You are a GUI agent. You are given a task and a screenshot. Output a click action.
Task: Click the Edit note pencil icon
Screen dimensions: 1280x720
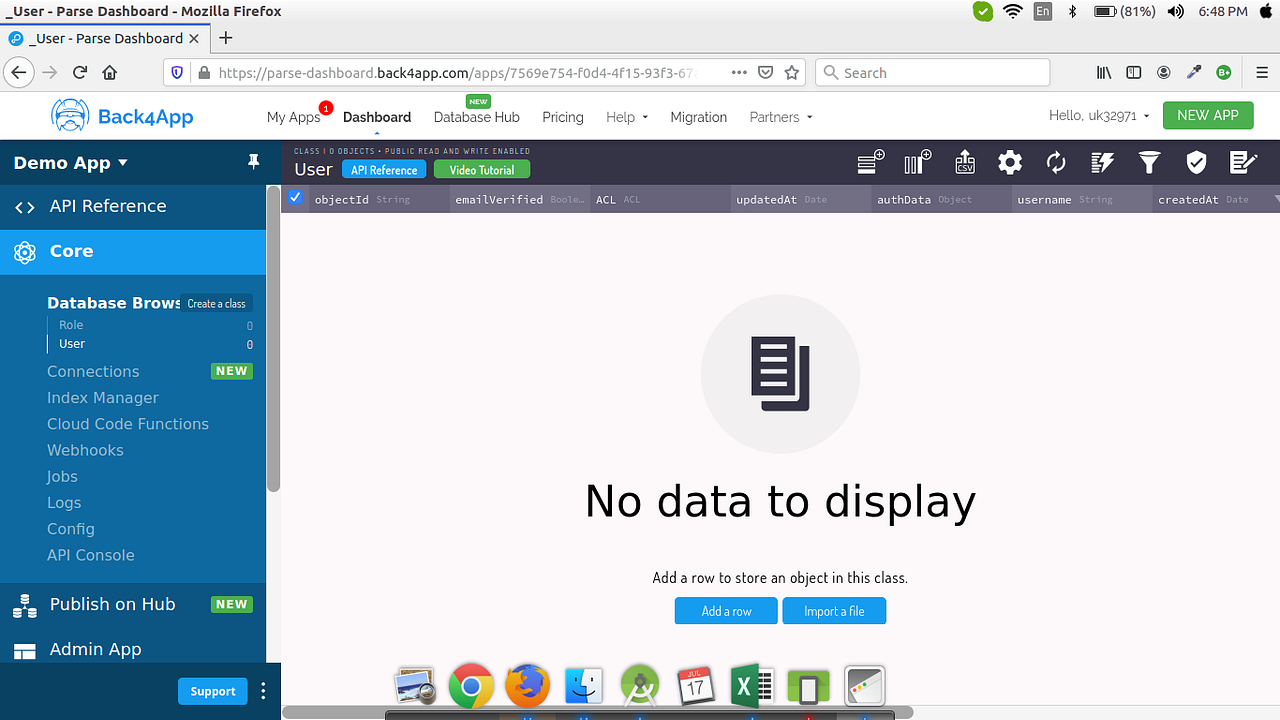point(1243,163)
